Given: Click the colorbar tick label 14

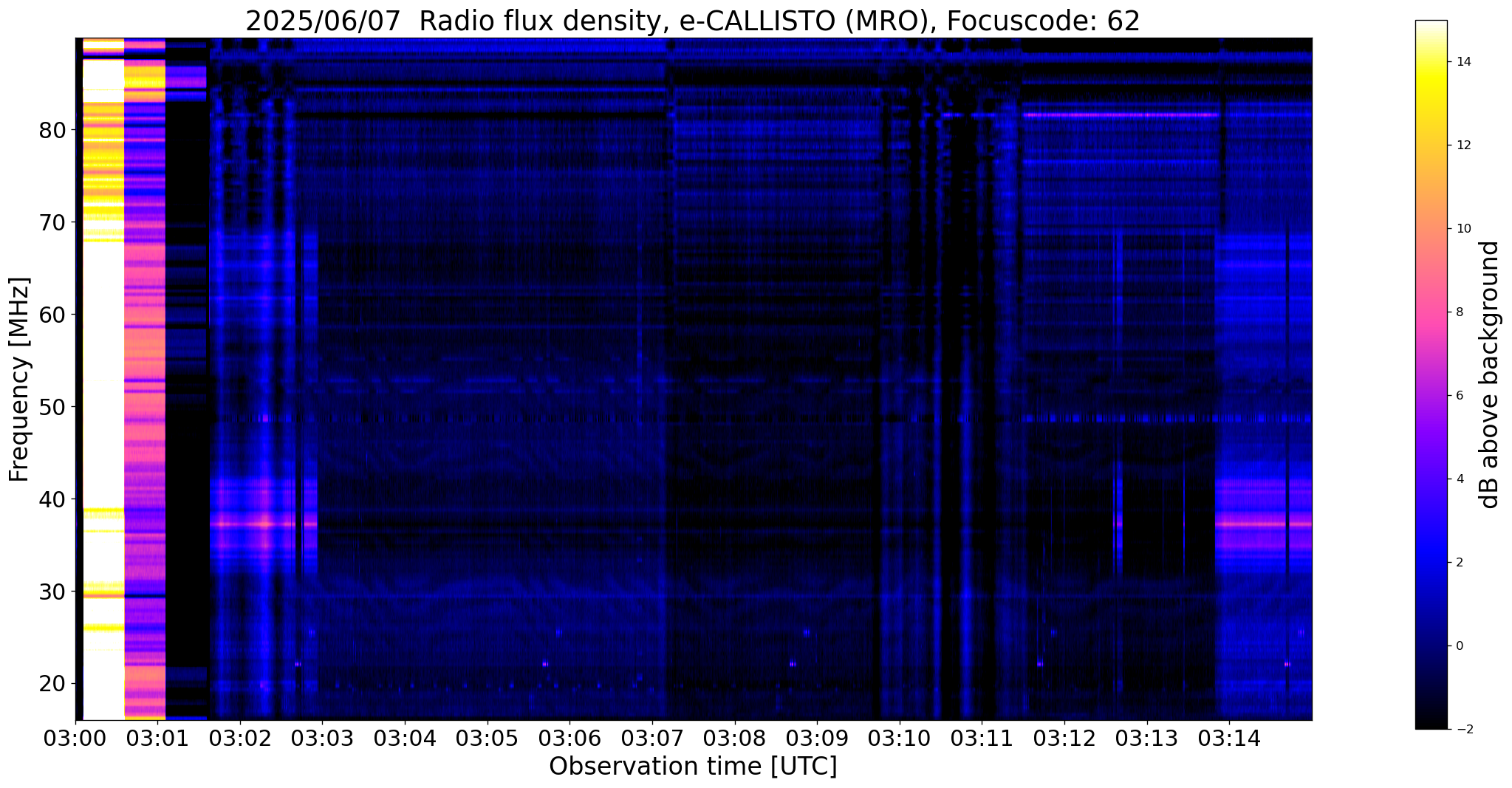Looking at the screenshot, I should pos(1463,62).
